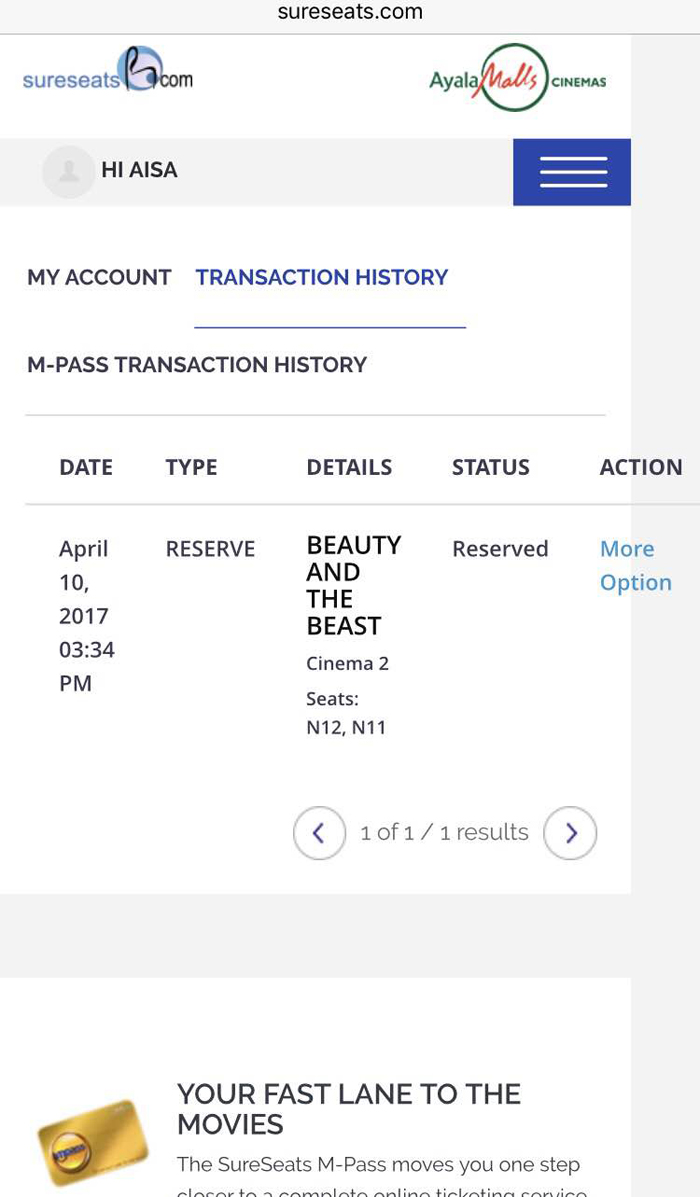The image size is (700, 1197).
Task: Click the sureseats.com address bar
Action: tap(350, 13)
